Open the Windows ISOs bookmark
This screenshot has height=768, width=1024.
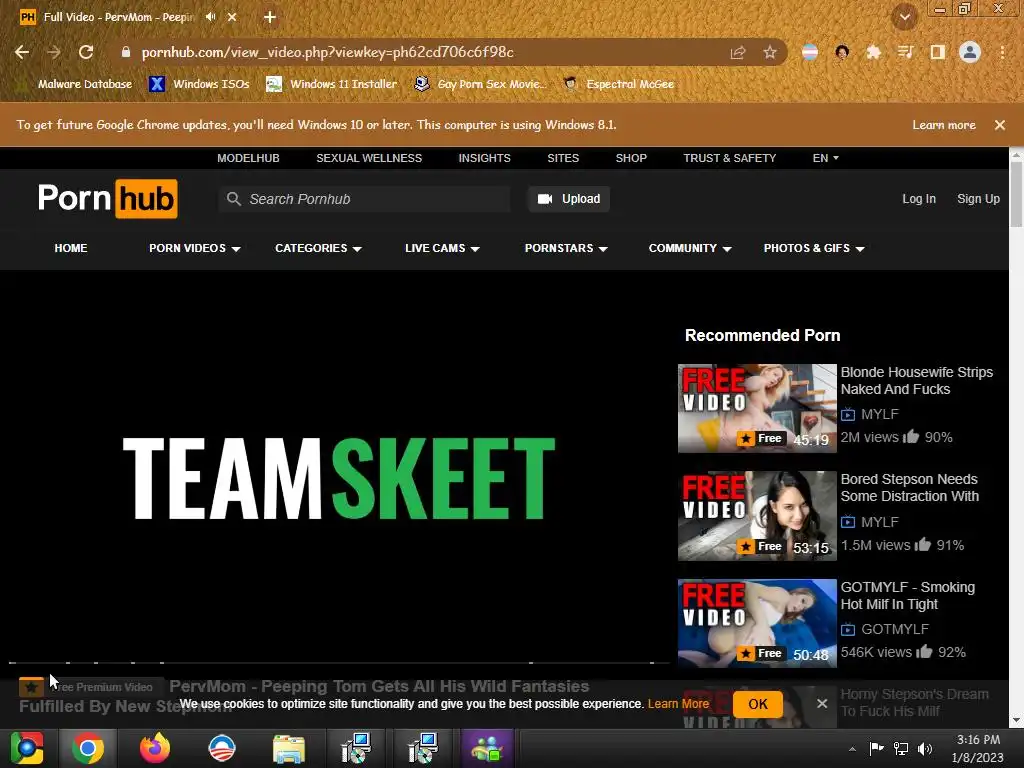pyautogui.click(x=200, y=84)
